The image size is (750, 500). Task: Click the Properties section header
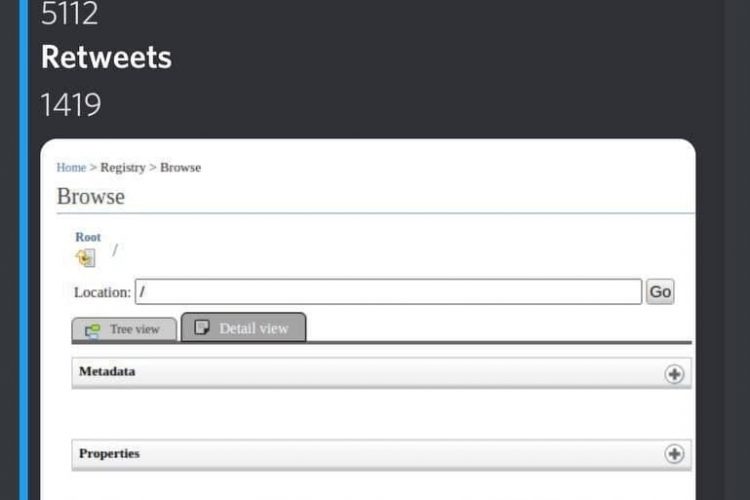[381, 454]
